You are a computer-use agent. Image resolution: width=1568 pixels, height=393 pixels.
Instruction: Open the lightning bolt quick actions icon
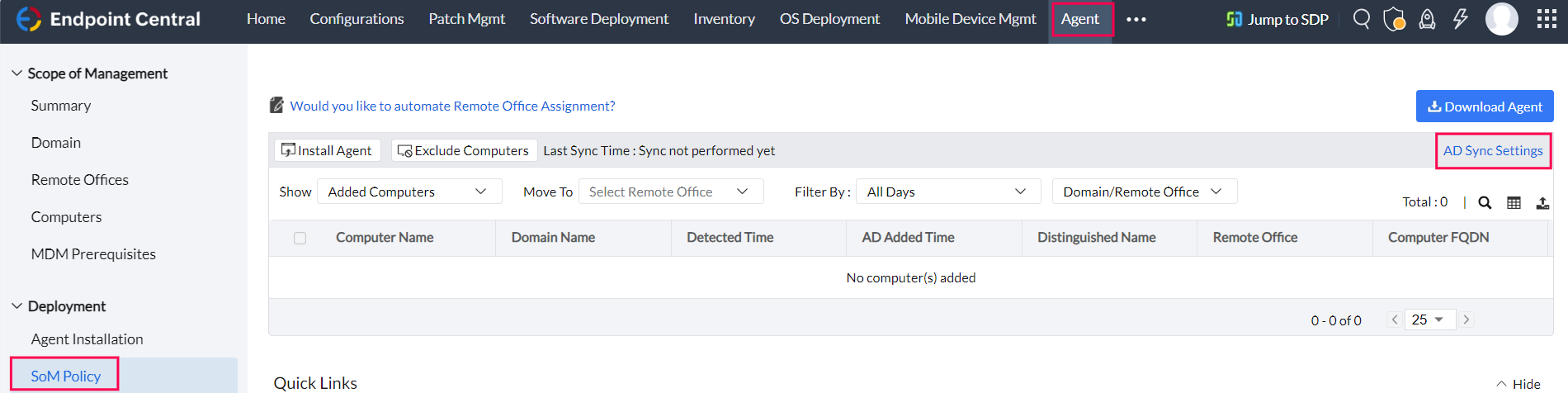1460,19
